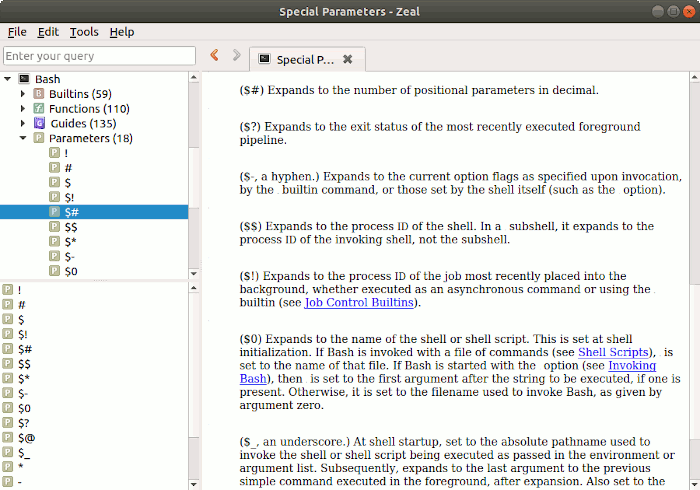Click the P icon beside '$_' in list
700x490 pixels.
(x=8, y=452)
